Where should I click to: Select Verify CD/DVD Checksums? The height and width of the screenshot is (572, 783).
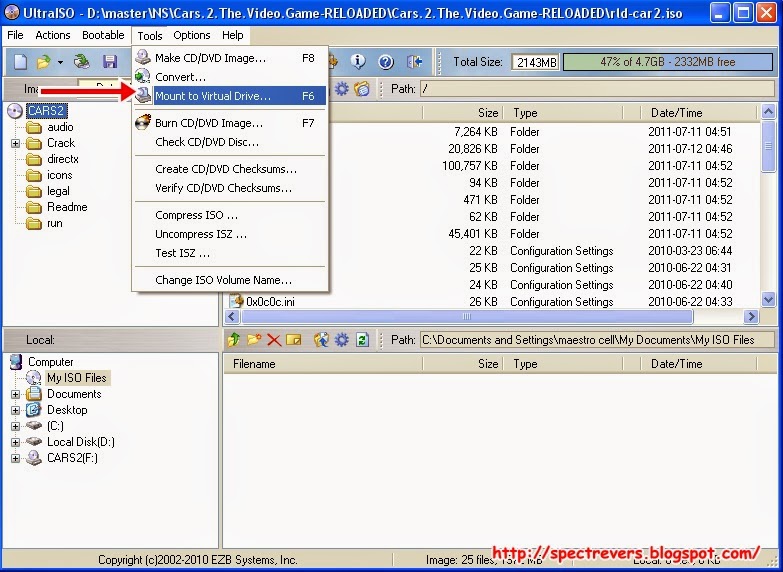pos(230,188)
